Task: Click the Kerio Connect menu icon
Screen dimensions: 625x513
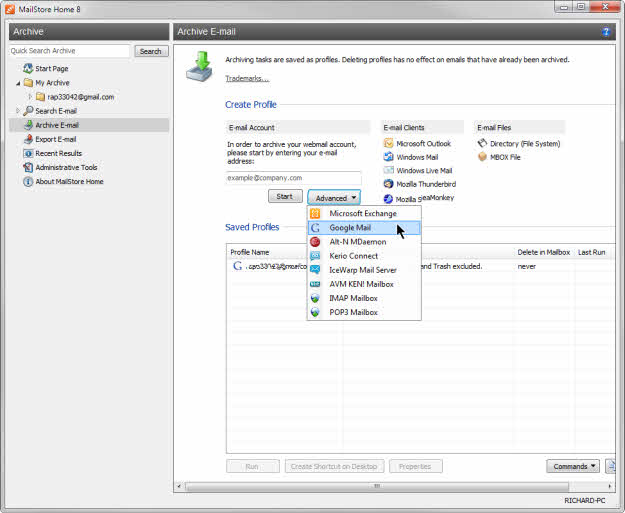Action: click(x=315, y=256)
